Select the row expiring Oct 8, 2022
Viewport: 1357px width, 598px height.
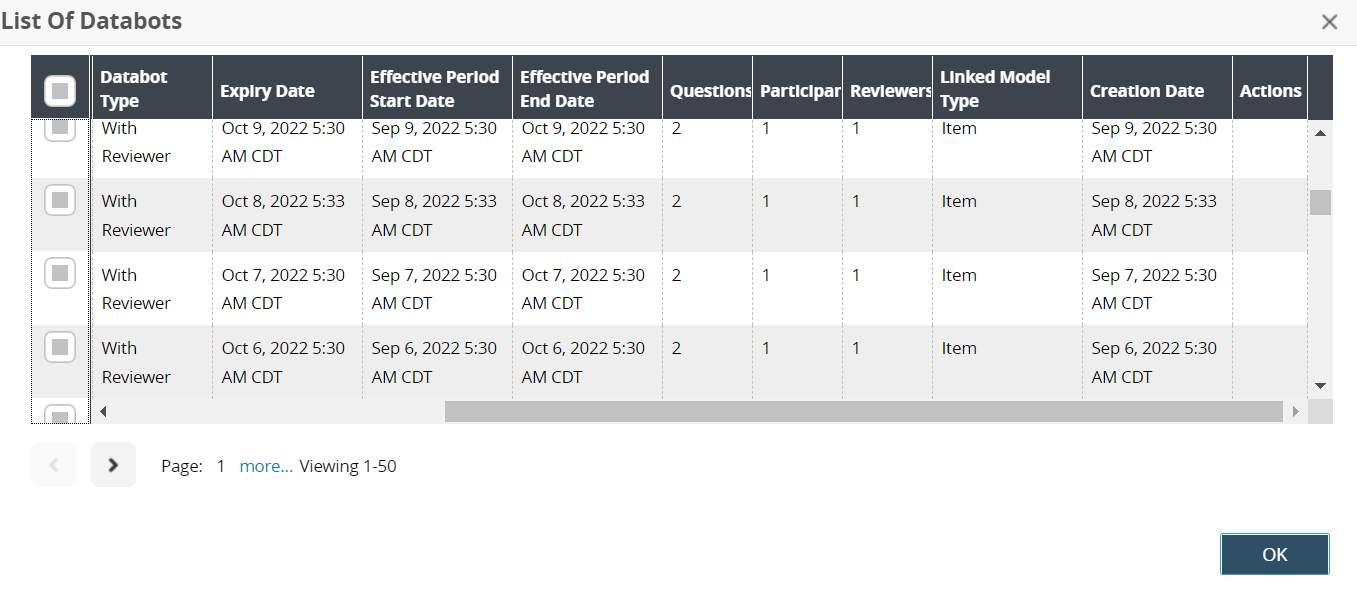[60, 200]
